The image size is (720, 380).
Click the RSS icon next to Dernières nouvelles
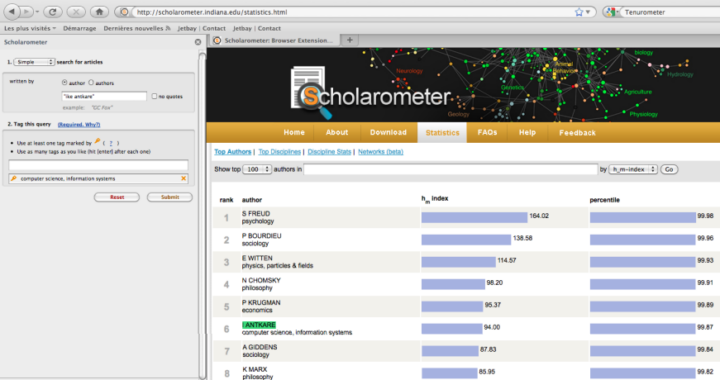point(168,28)
